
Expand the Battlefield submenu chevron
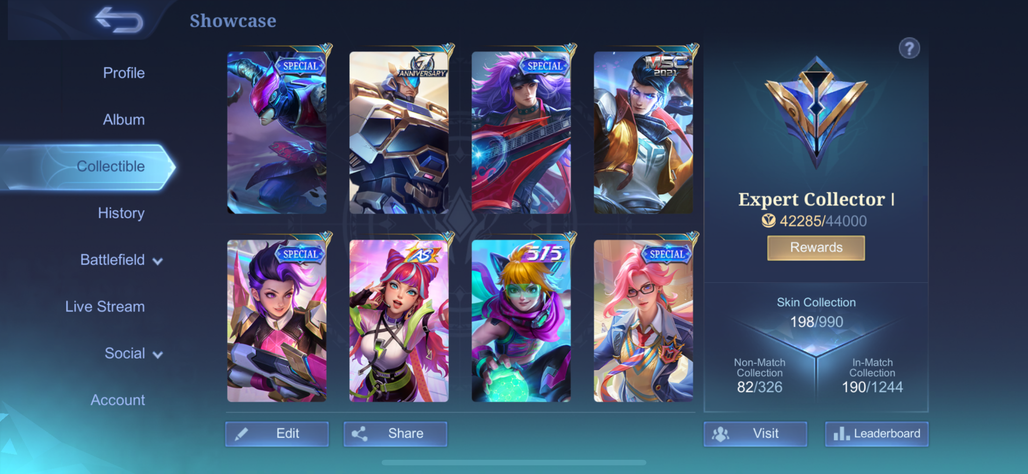point(157,261)
